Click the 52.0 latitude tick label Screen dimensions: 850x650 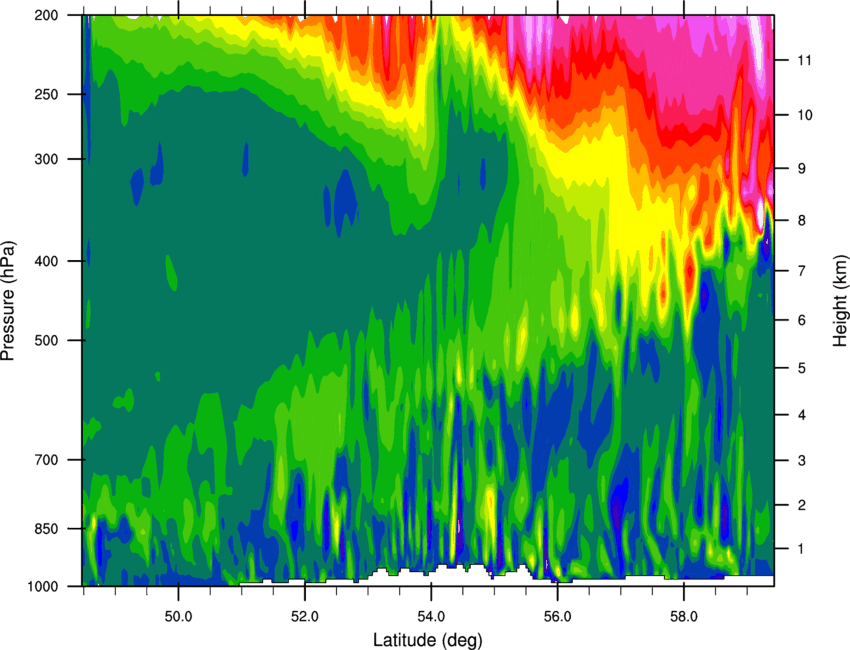(305, 617)
